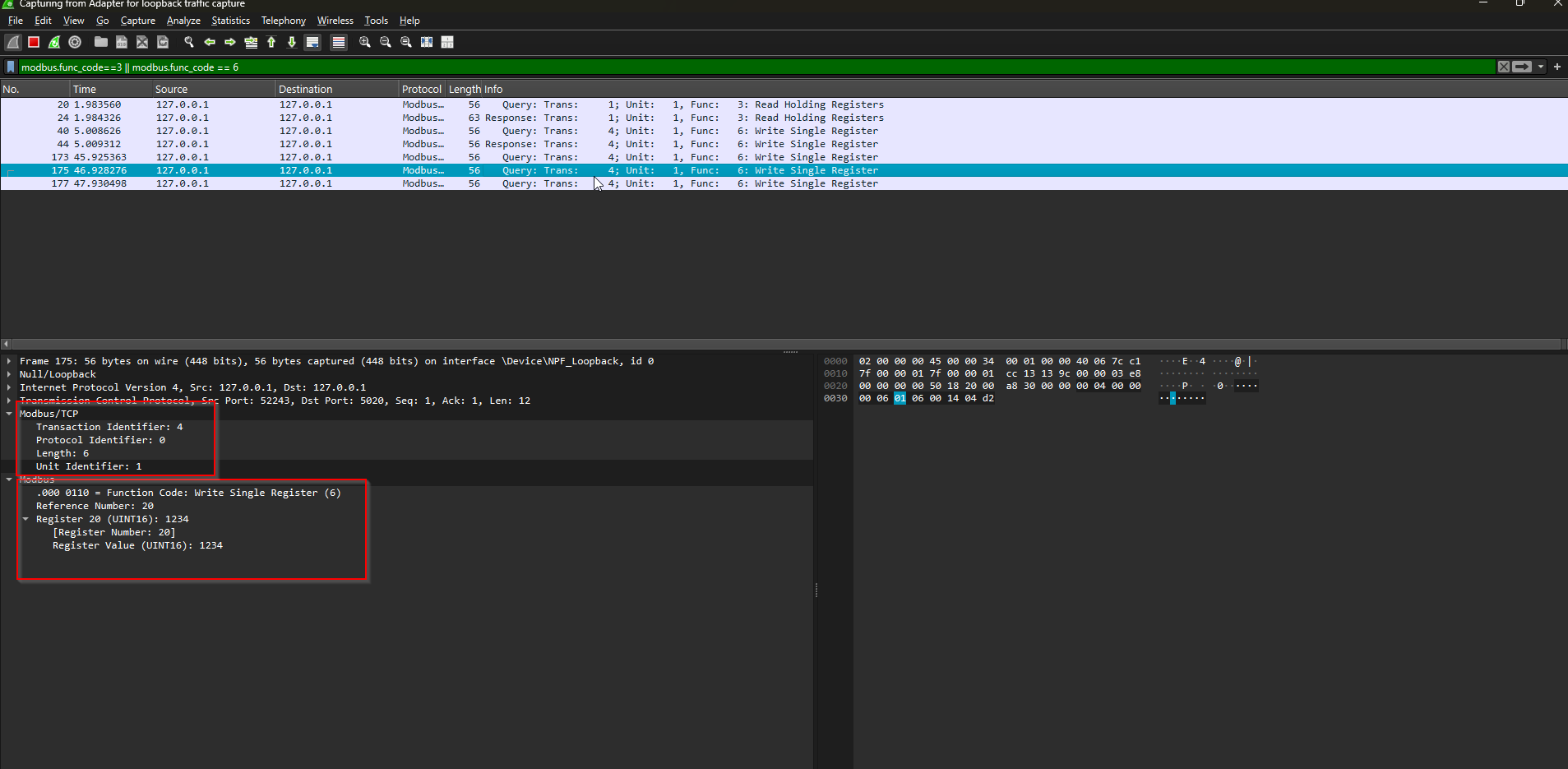Open the Help menu
1568x769 pixels.
tap(409, 21)
